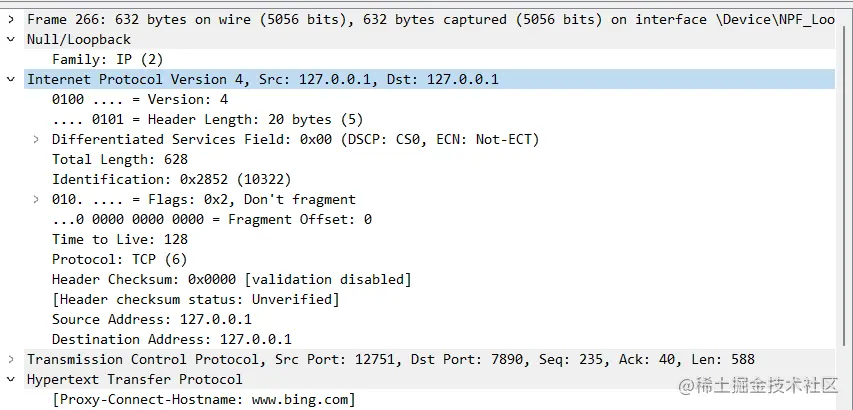Click the Header checksum status: Unverified row
The height and width of the screenshot is (410, 853).
pos(196,300)
